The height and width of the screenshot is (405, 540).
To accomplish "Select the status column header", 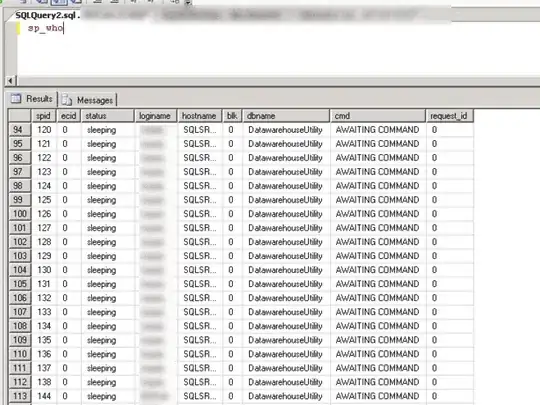I will (x=107, y=116).
